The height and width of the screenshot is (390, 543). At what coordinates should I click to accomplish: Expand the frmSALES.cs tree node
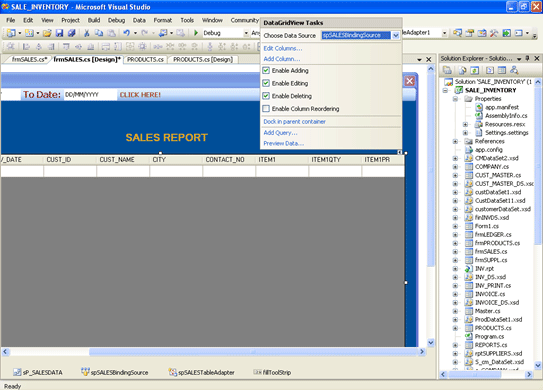tap(455, 251)
